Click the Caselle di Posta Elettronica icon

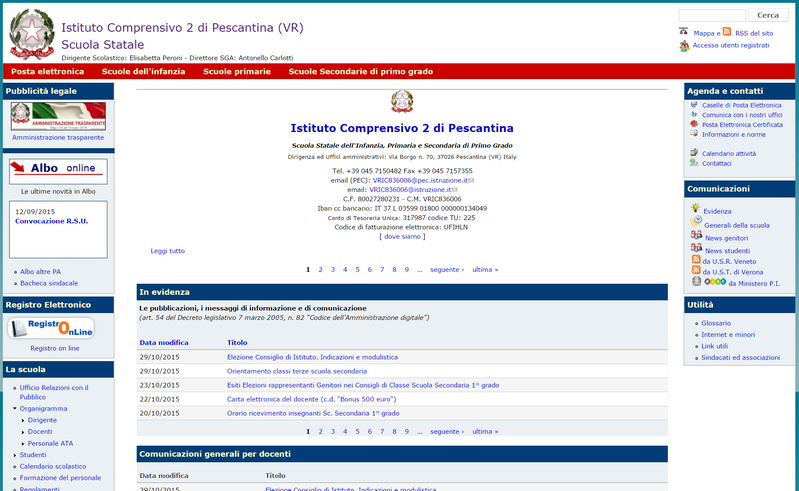tap(694, 105)
